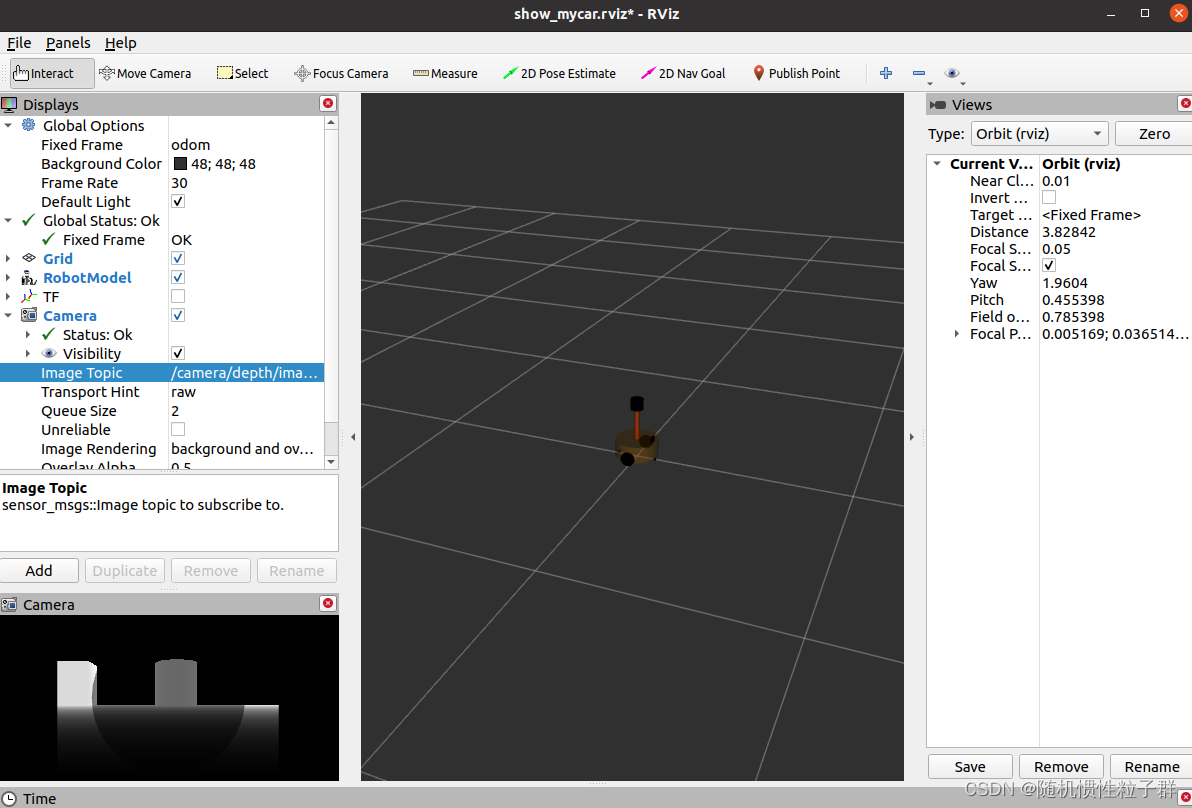1192x808 pixels.
Task: Activate the Publish Point tool
Action: pyautogui.click(x=797, y=74)
